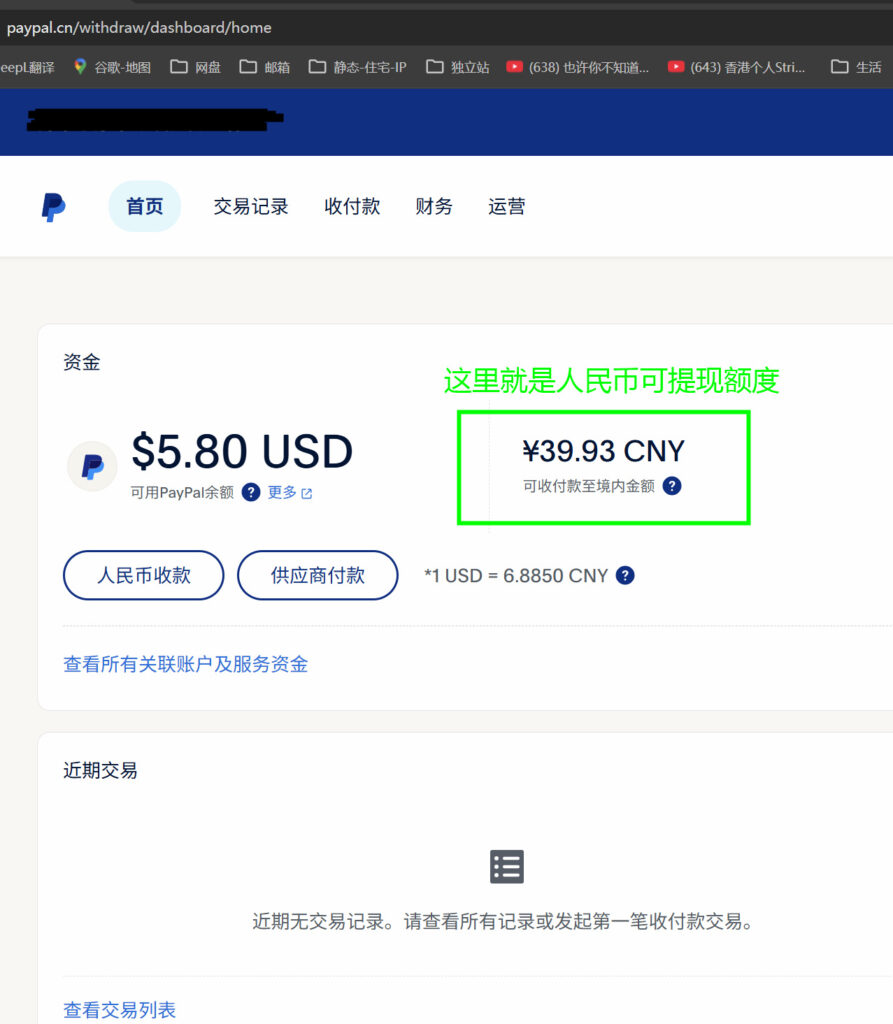Open the 收付款 navigation tab
This screenshot has width=893, height=1024.
pyautogui.click(x=352, y=207)
